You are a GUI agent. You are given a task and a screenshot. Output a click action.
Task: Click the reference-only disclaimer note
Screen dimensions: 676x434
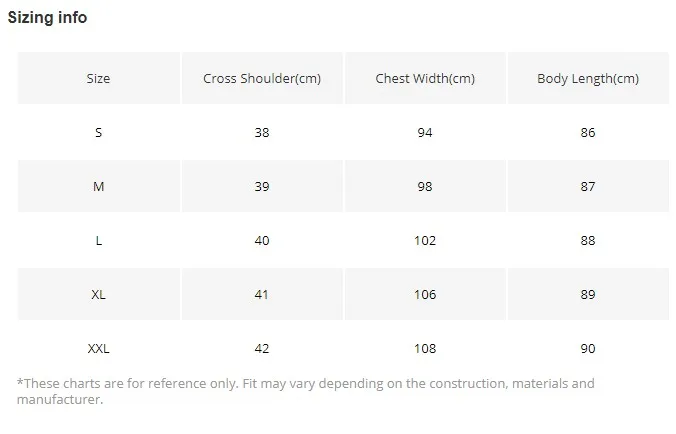[x=305, y=391]
